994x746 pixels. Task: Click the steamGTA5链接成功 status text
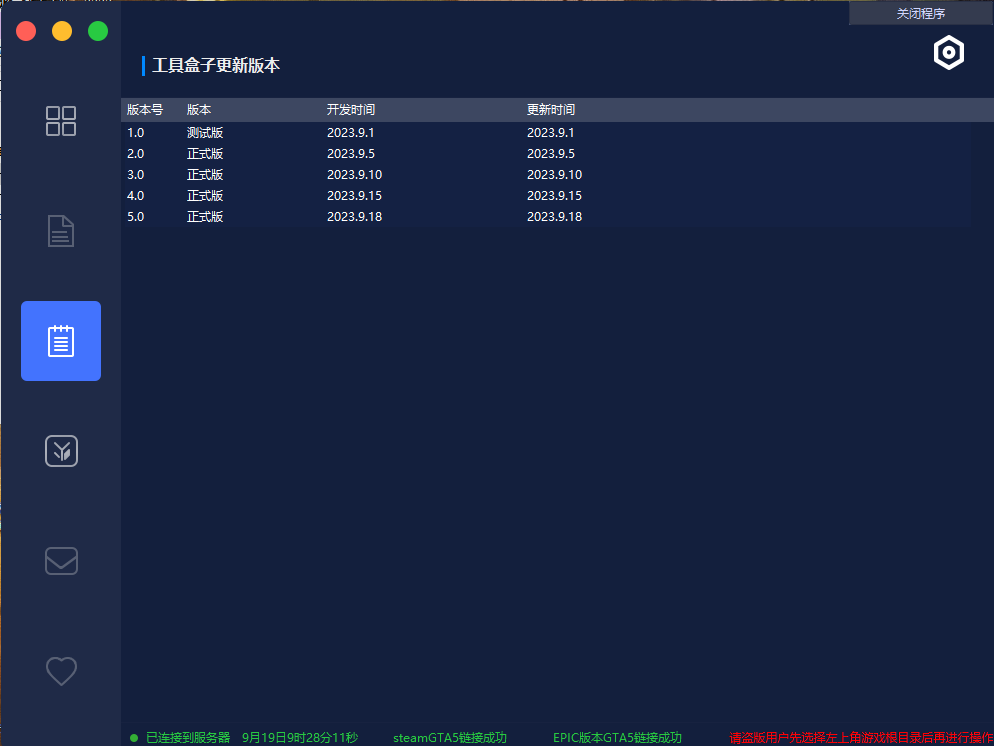[x=450, y=738]
